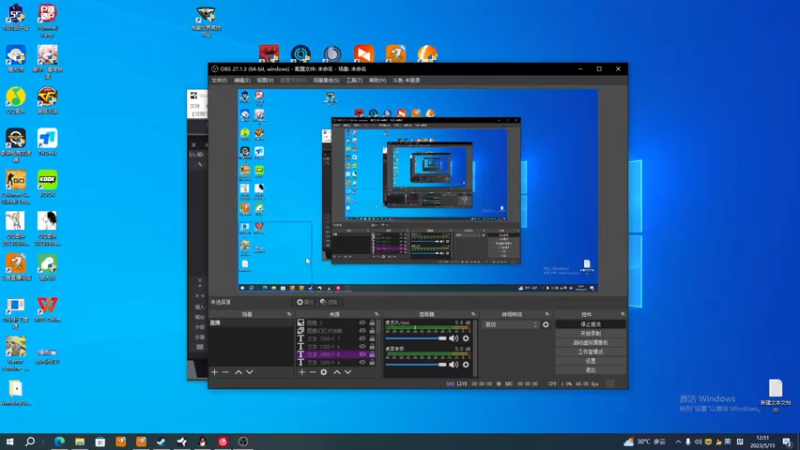Move source up in sources toolbar
The width and height of the screenshot is (800, 450).
click(337, 372)
